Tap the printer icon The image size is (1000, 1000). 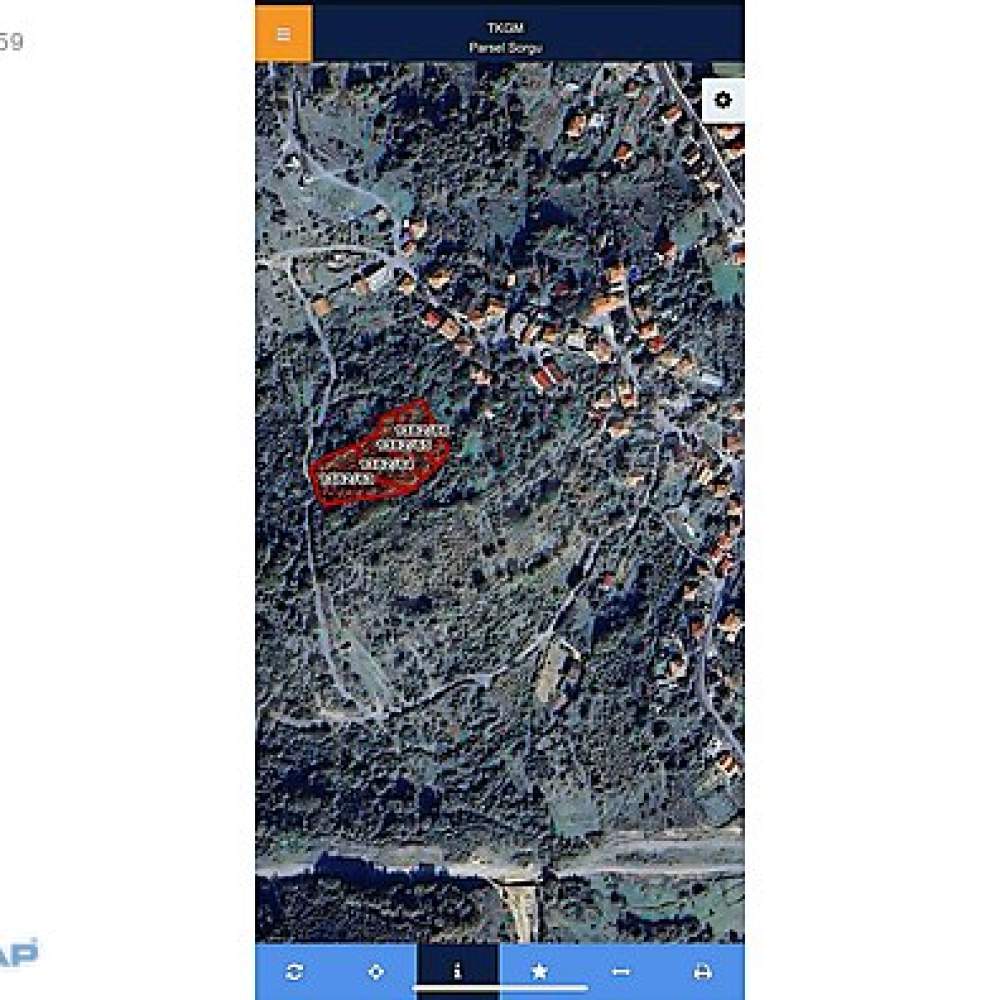[x=702, y=971]
